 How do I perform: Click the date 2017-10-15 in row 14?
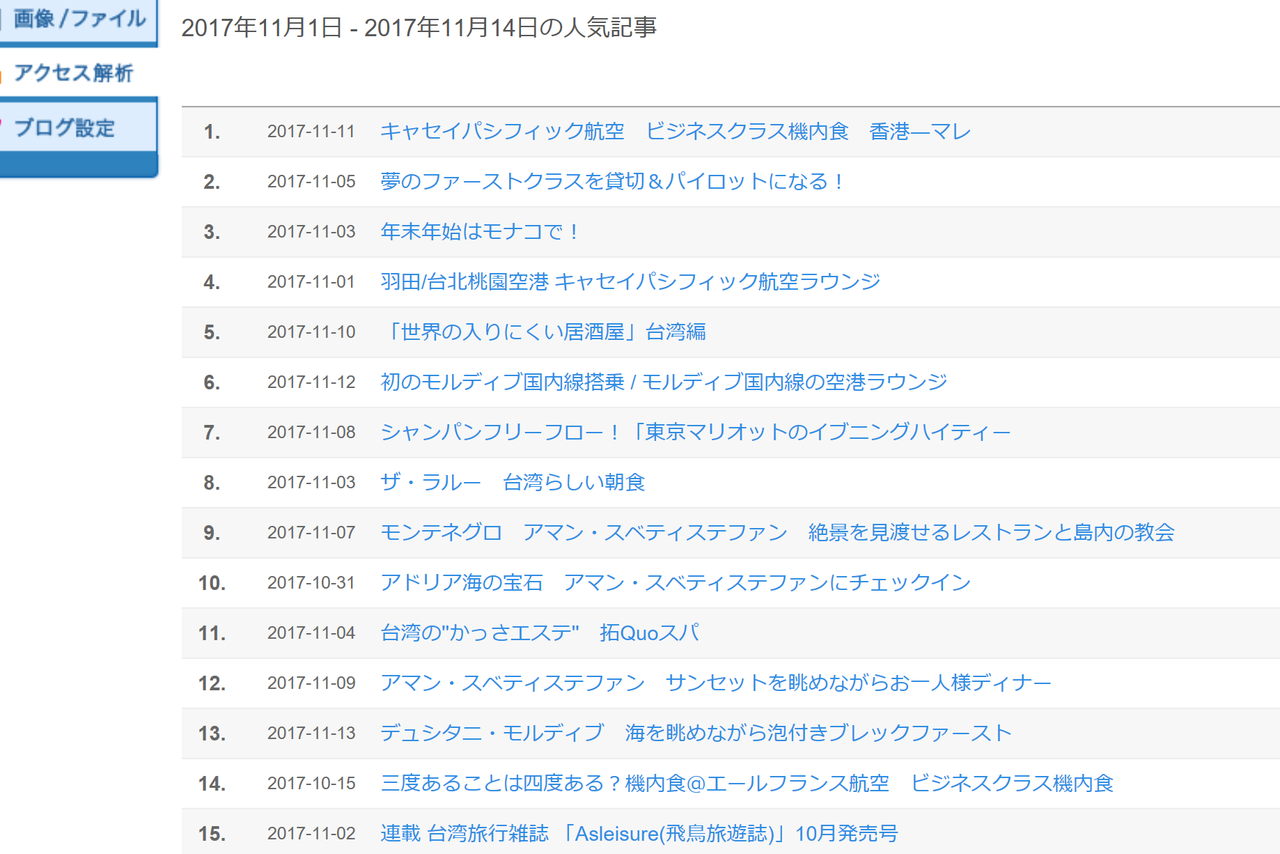pyautogui.click(x=311, y=783)
